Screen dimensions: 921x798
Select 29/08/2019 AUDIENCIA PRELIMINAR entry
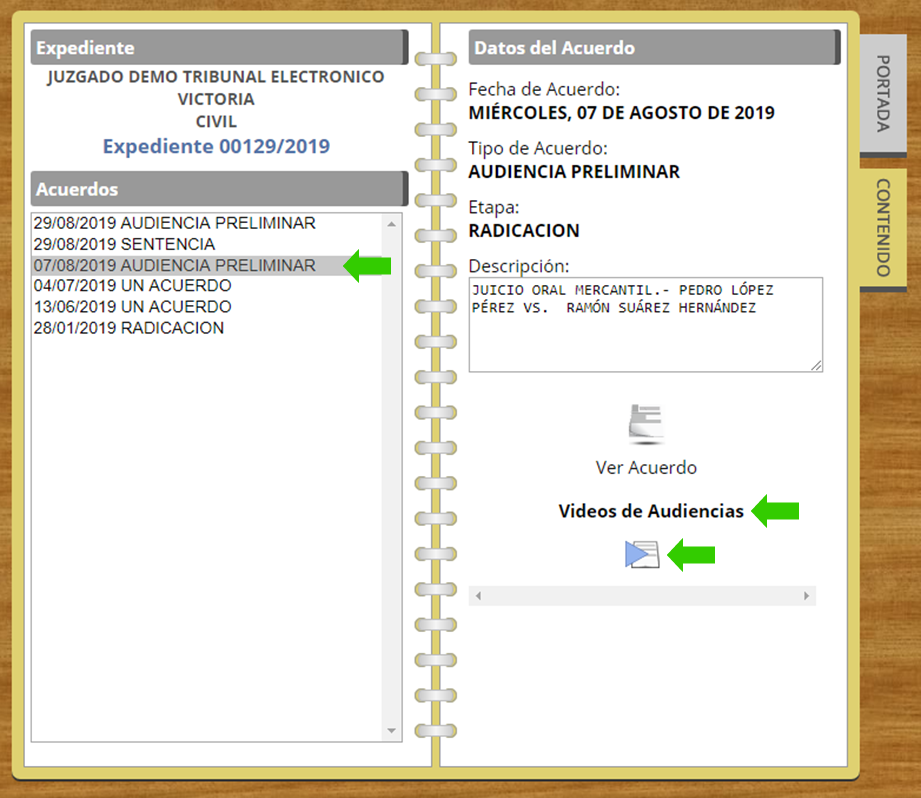pyautogui.click(x=207, y=223)
